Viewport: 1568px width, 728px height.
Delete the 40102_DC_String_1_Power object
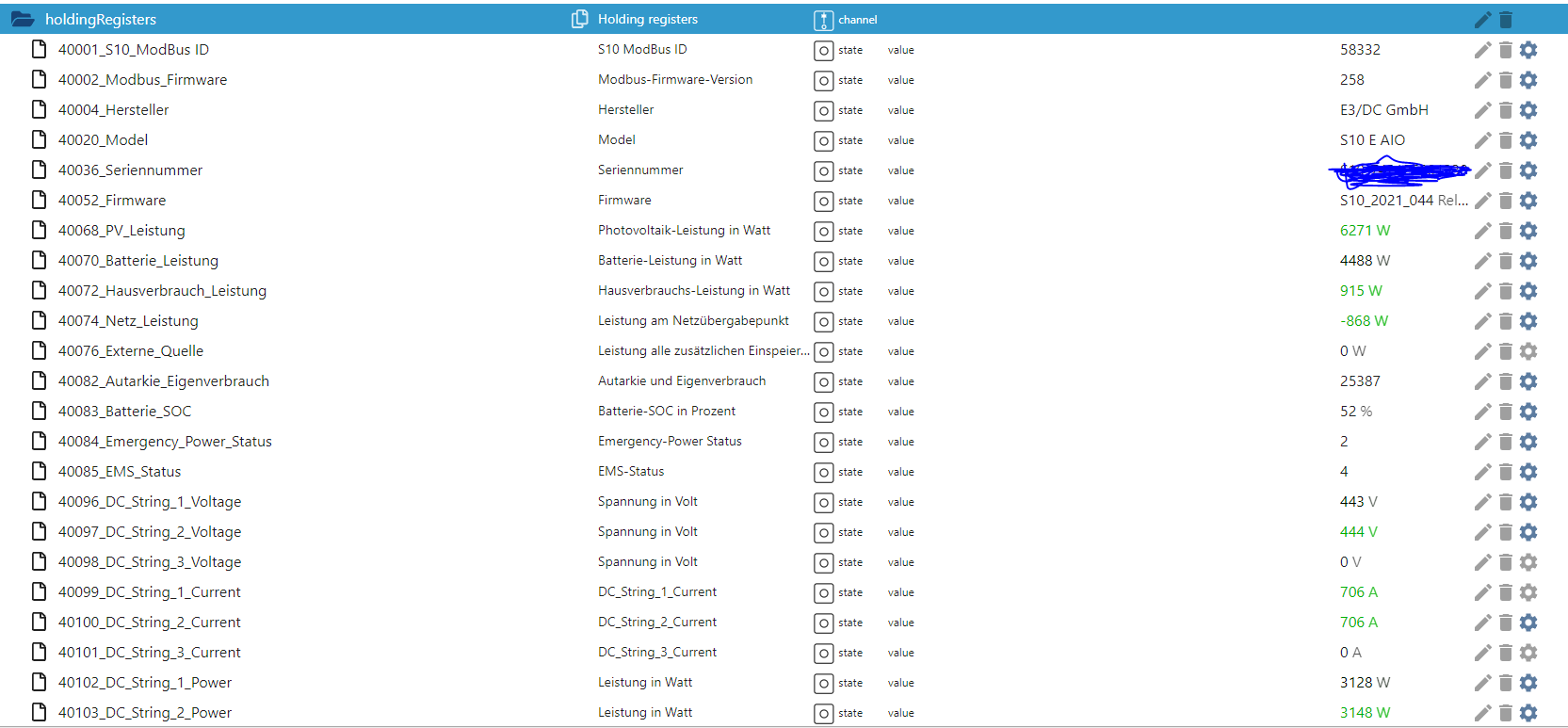(x=1505, y=683)
